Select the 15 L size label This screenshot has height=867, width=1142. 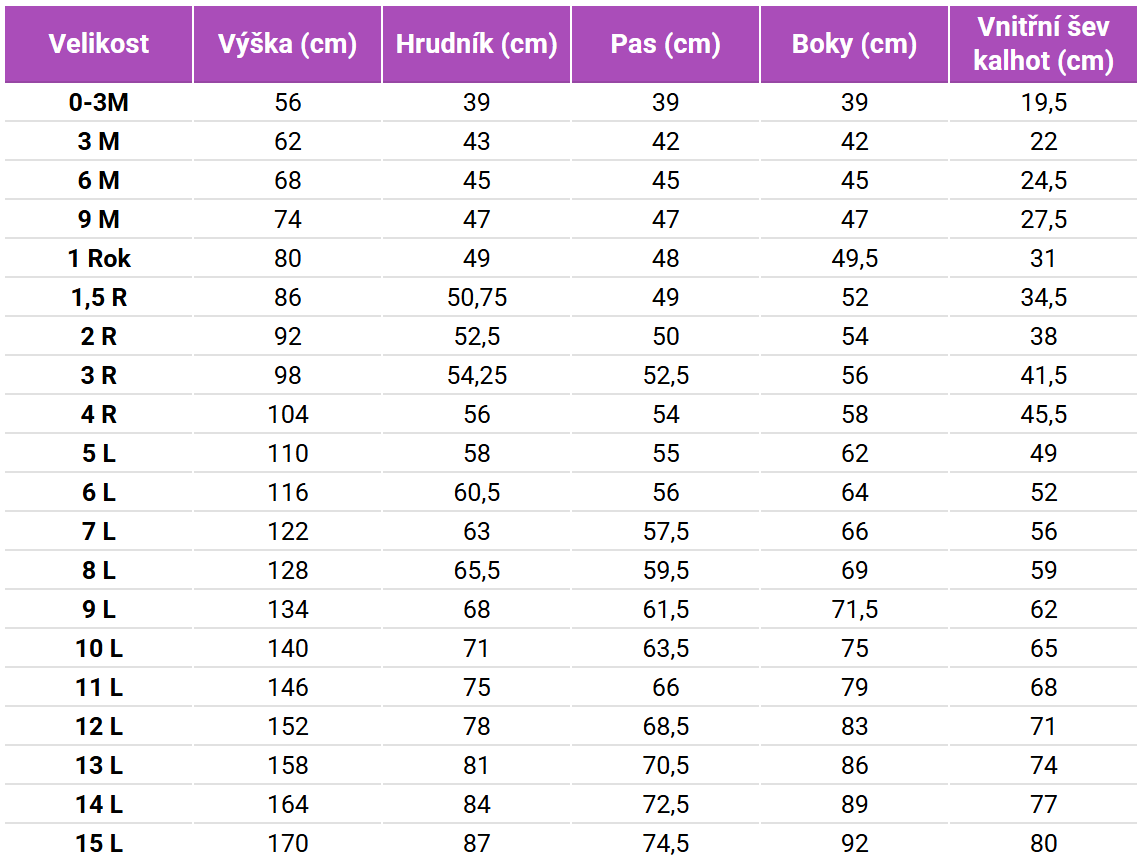(x=99, y=843)
